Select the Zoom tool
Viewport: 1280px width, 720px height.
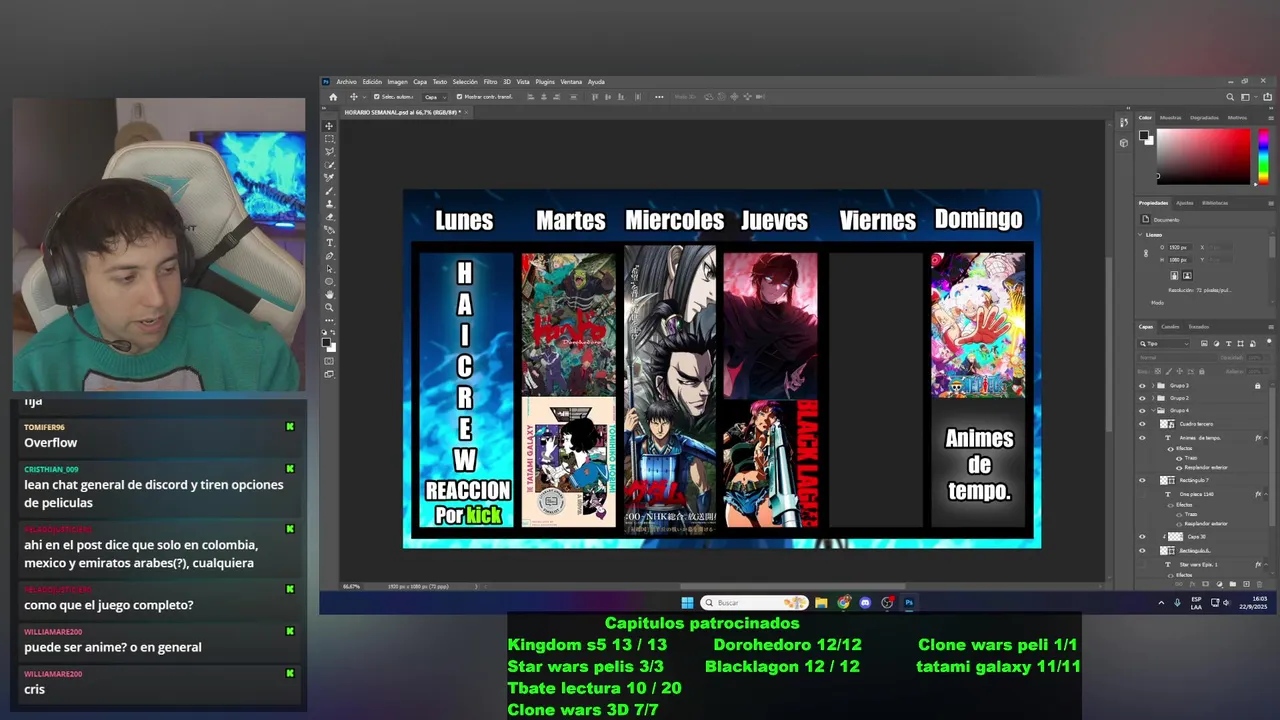327,308
